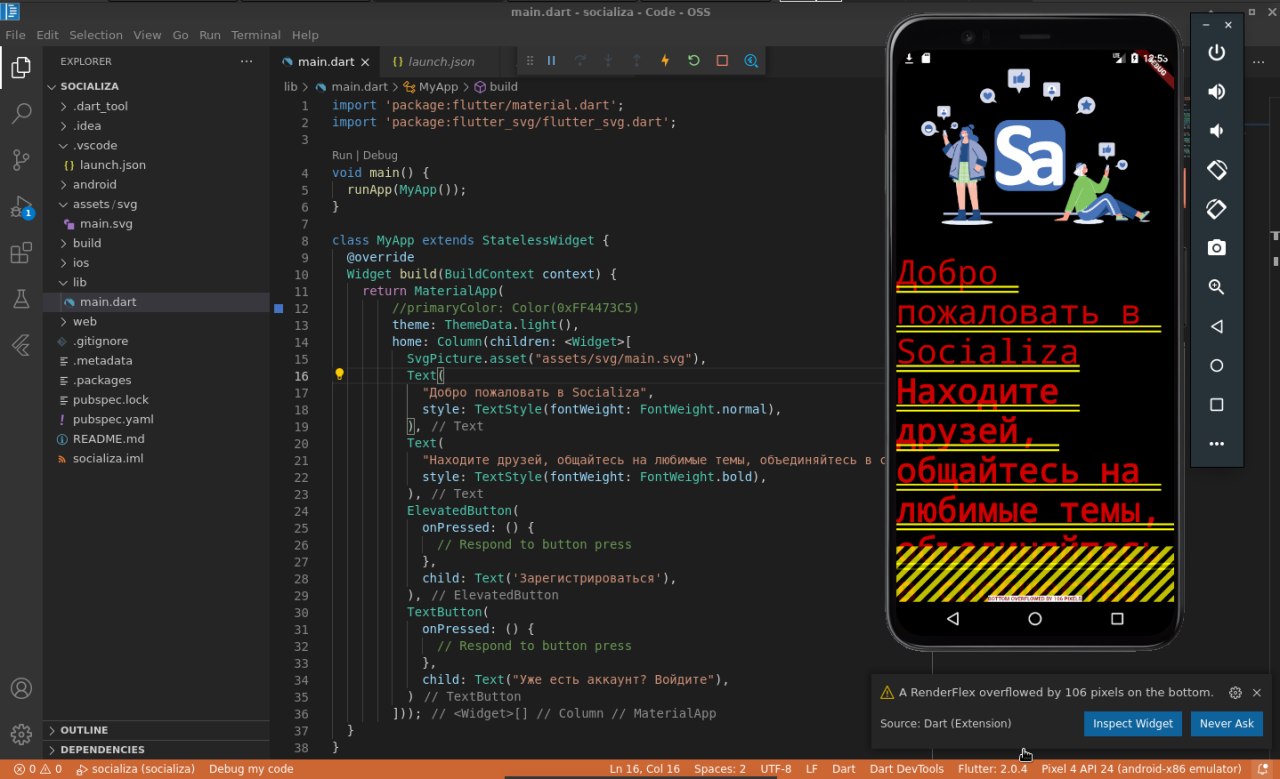Open the Search view in activity bar

[x=21, y=114]
